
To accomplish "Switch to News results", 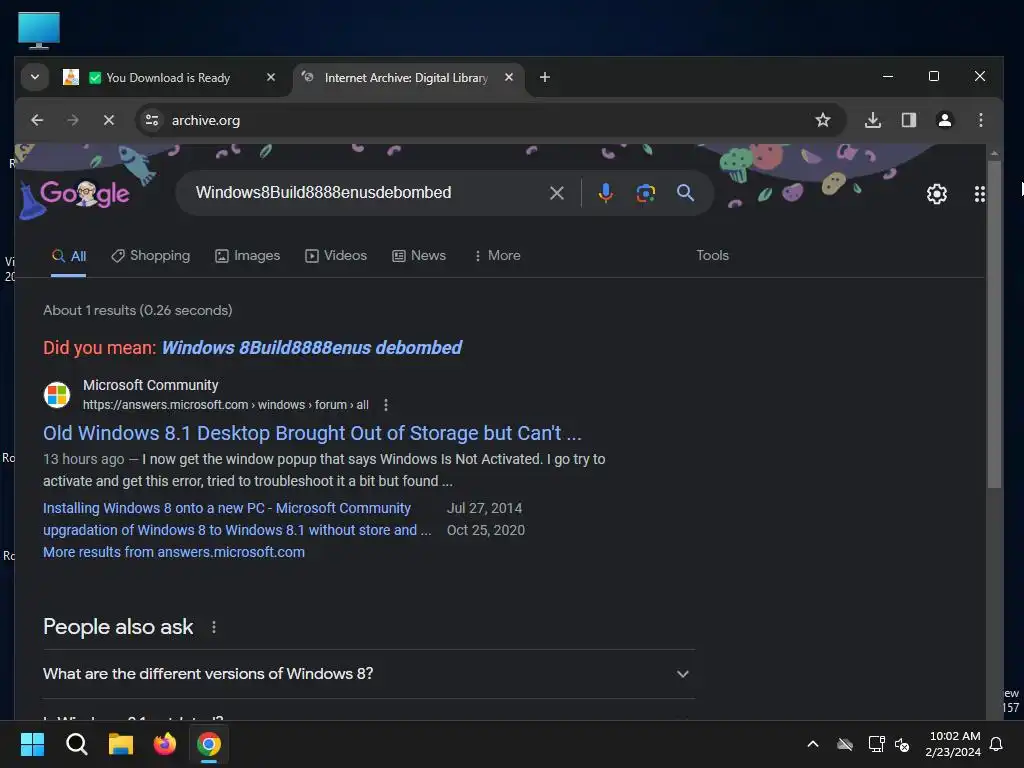I will 419,256.
